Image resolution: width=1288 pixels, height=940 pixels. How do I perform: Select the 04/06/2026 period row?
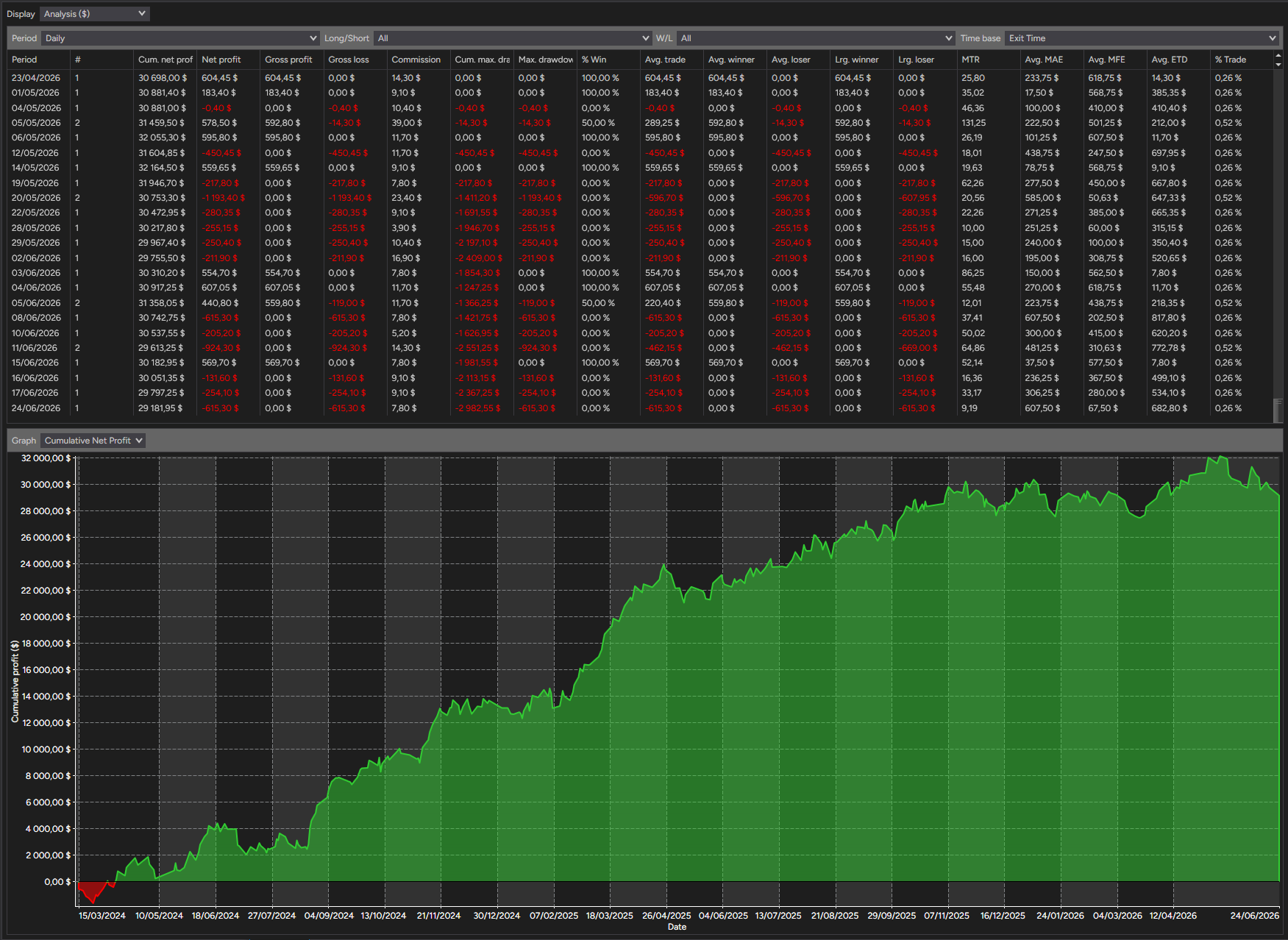pyautogui.click(x=640, y=288)
